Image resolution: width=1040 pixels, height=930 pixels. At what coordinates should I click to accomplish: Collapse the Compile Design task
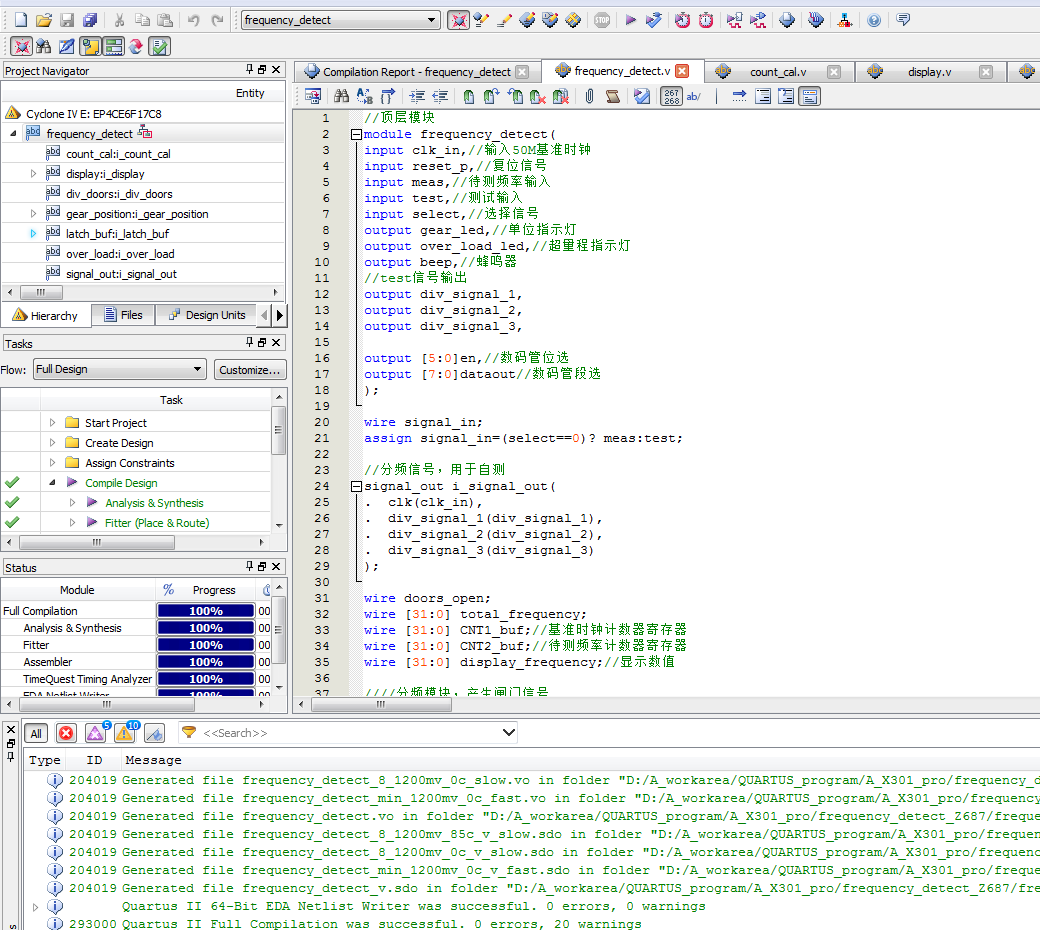52,482
